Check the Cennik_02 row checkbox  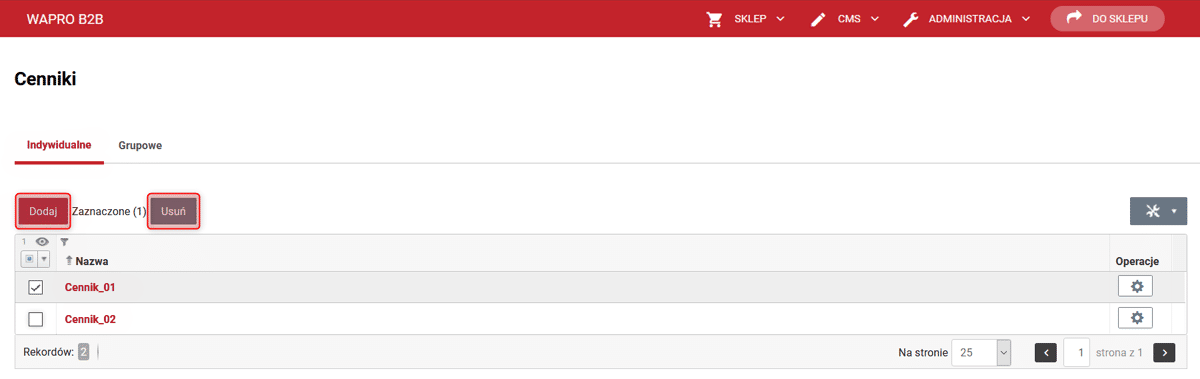click(36, 319)
